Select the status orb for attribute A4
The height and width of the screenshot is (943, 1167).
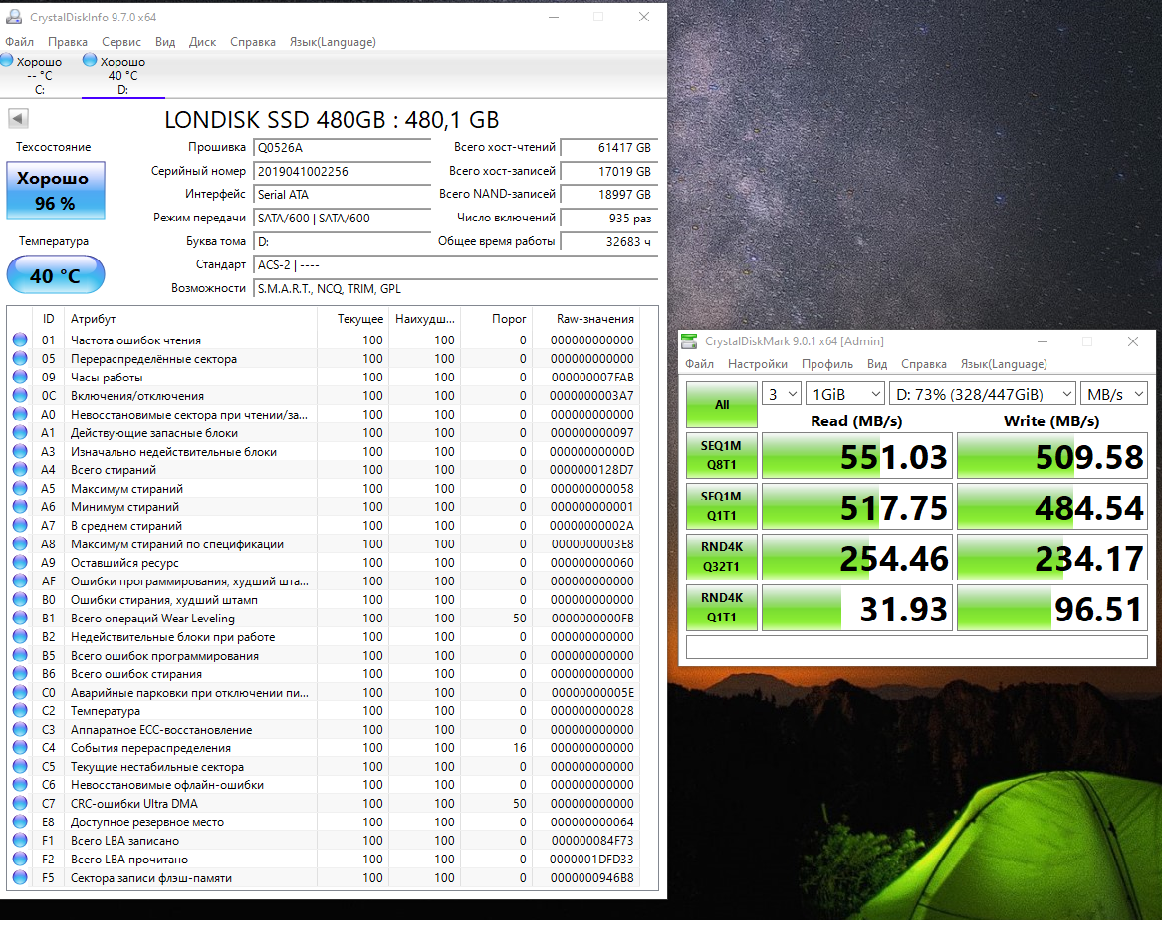[x=20, y=470]
